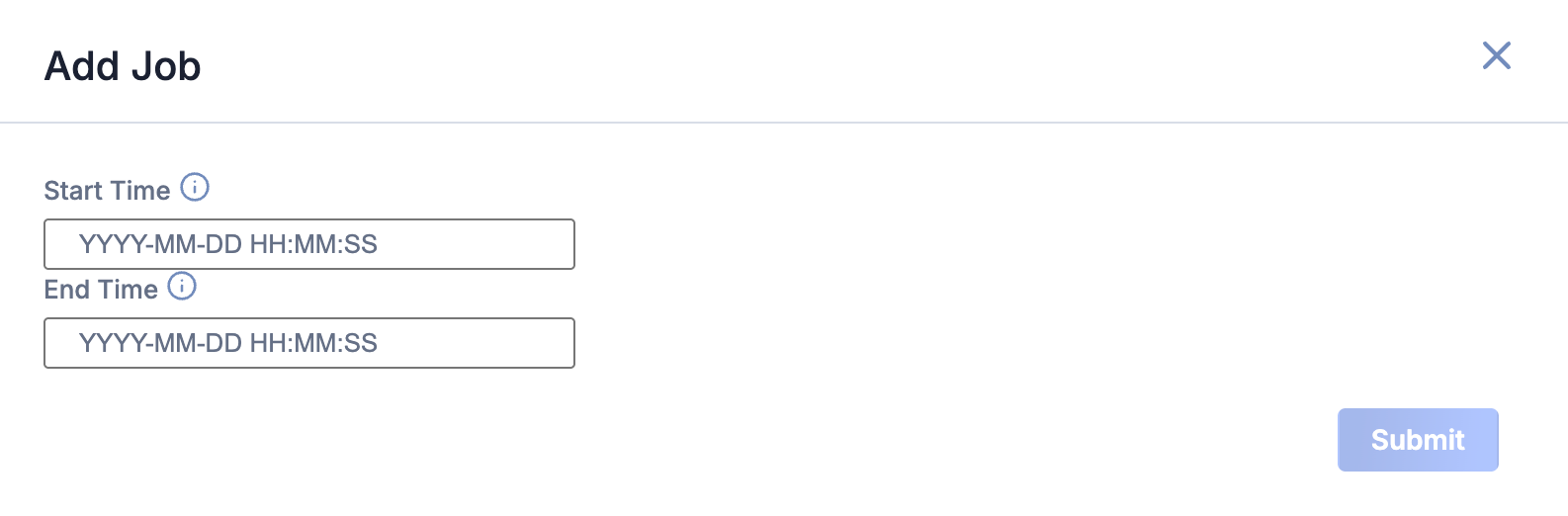Show the Start Time format hint icon
The height and width of the screenshot is (516, 1568).
click(x=195, y=187)
